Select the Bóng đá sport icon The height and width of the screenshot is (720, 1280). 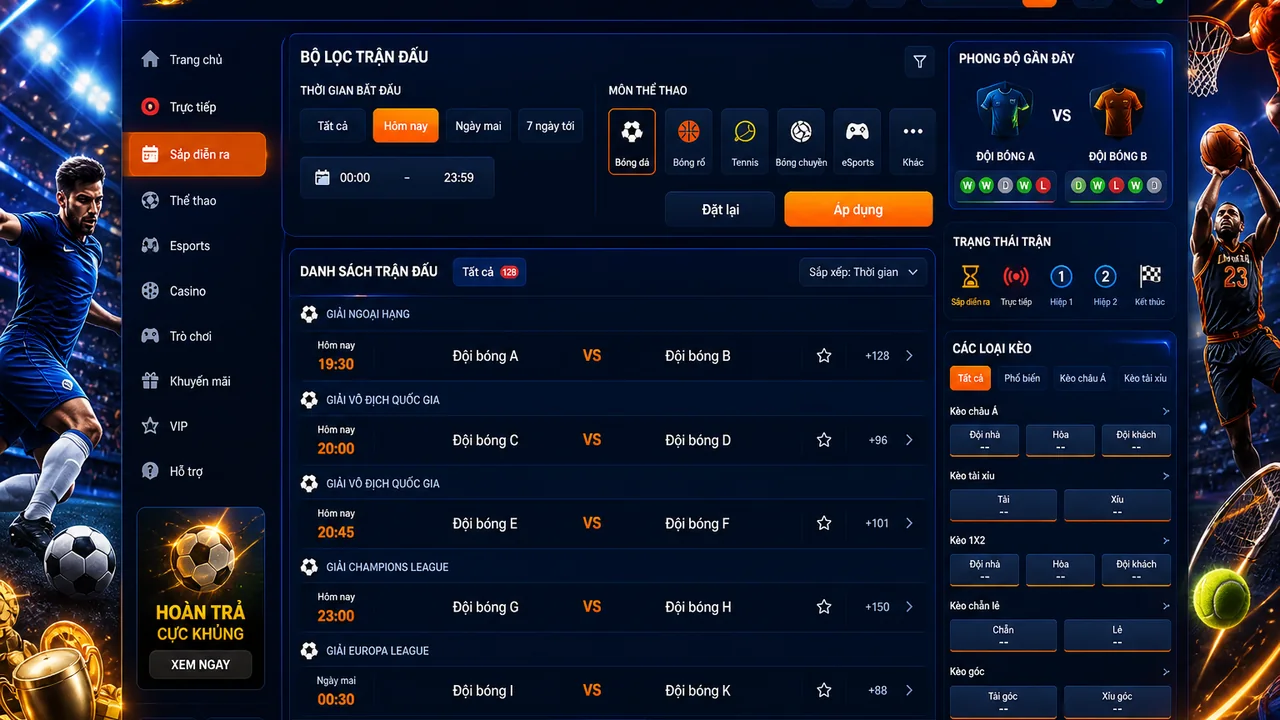(632, 141)
